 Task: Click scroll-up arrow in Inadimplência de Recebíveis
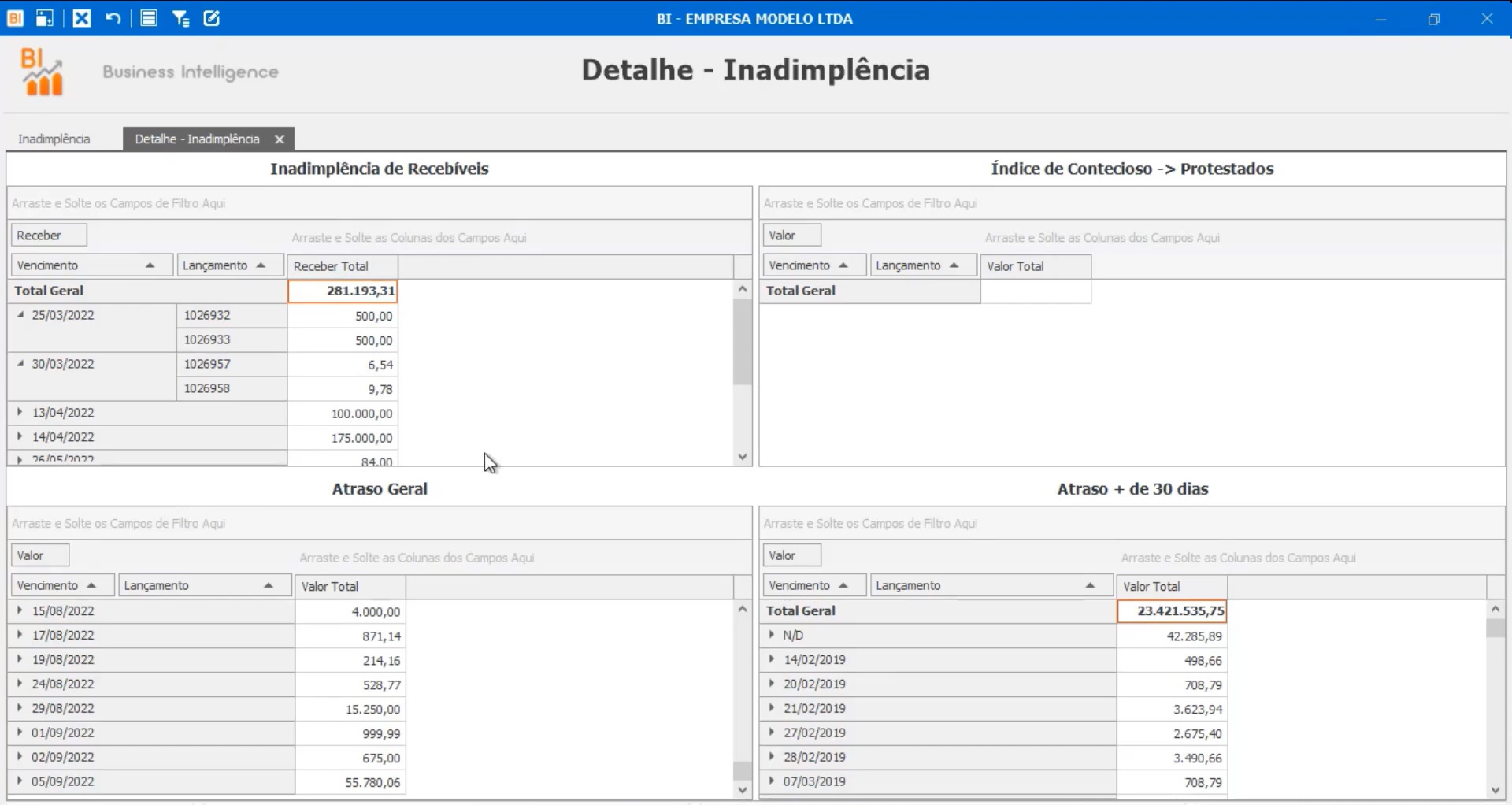(742, 289)
